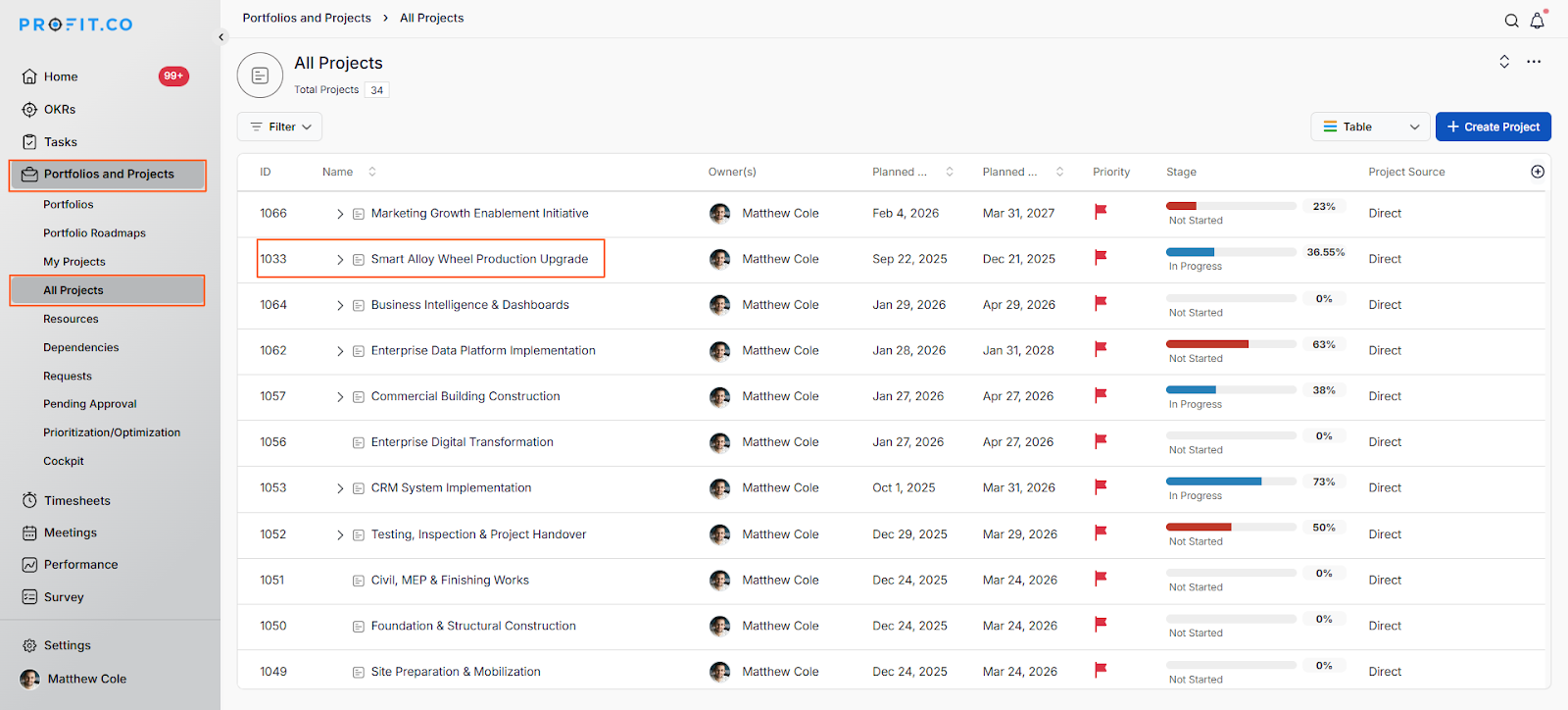Image resolution: width=1568 pixels, height=710 pixels.
Task: Expand the Smart Alloy Wheel Production Upgrade row
Action: pos(340,260)
